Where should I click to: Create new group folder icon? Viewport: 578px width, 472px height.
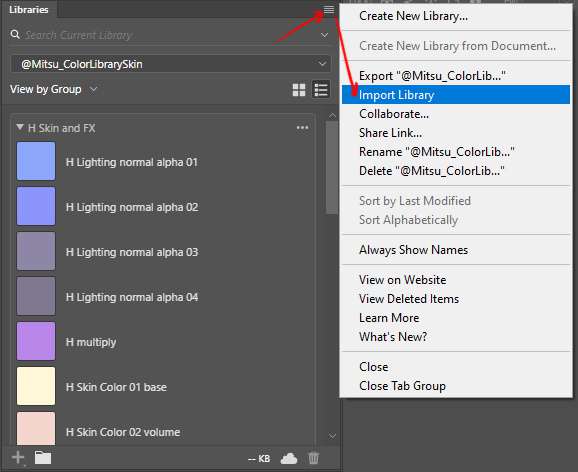pyautogui.click(x=43, y=458)
